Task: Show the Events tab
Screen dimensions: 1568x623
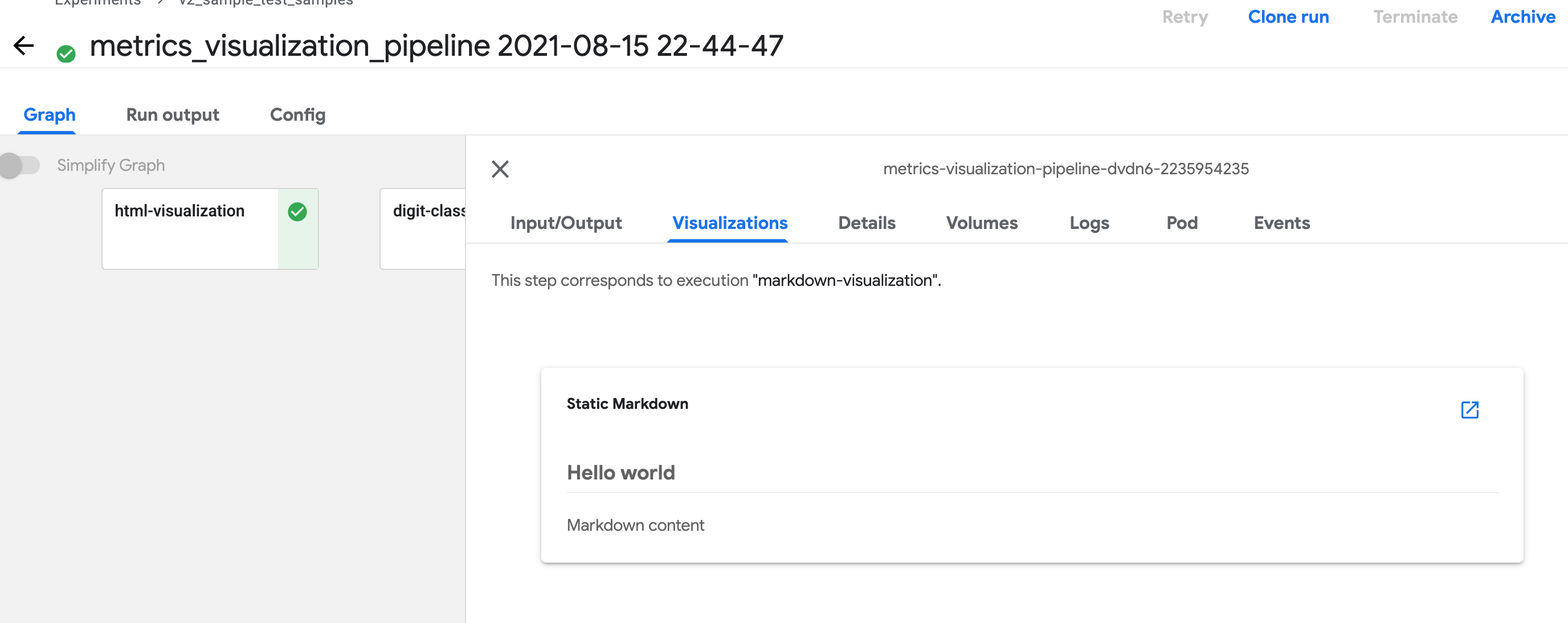Action: [x=1281, y=223]
